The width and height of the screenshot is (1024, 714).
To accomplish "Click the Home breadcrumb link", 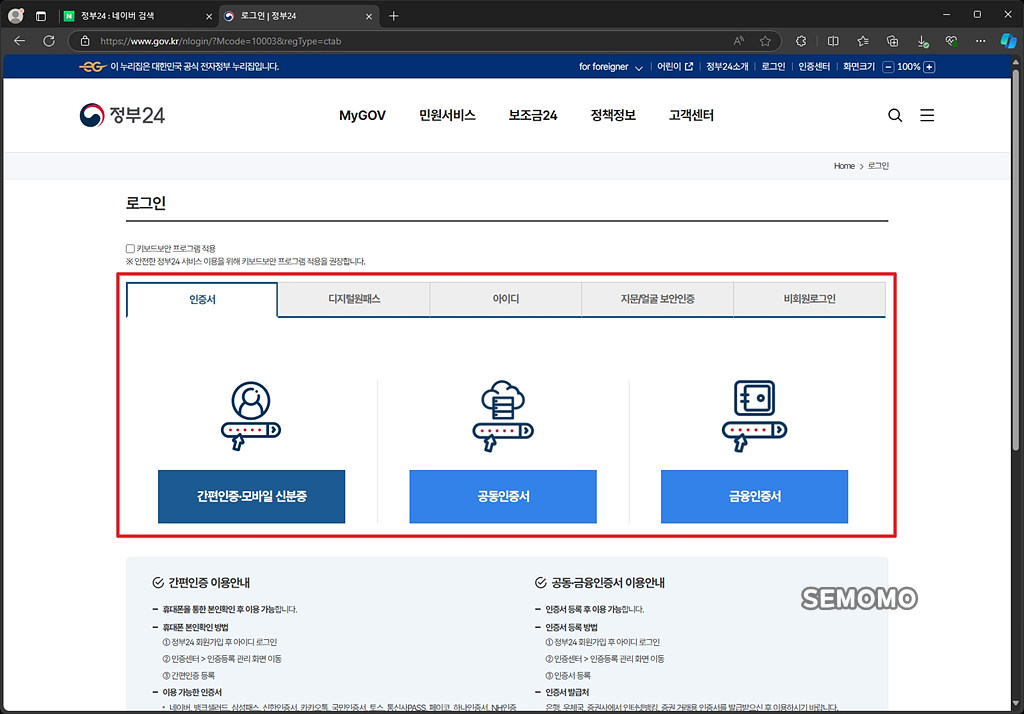I will (x=844, y=166).
